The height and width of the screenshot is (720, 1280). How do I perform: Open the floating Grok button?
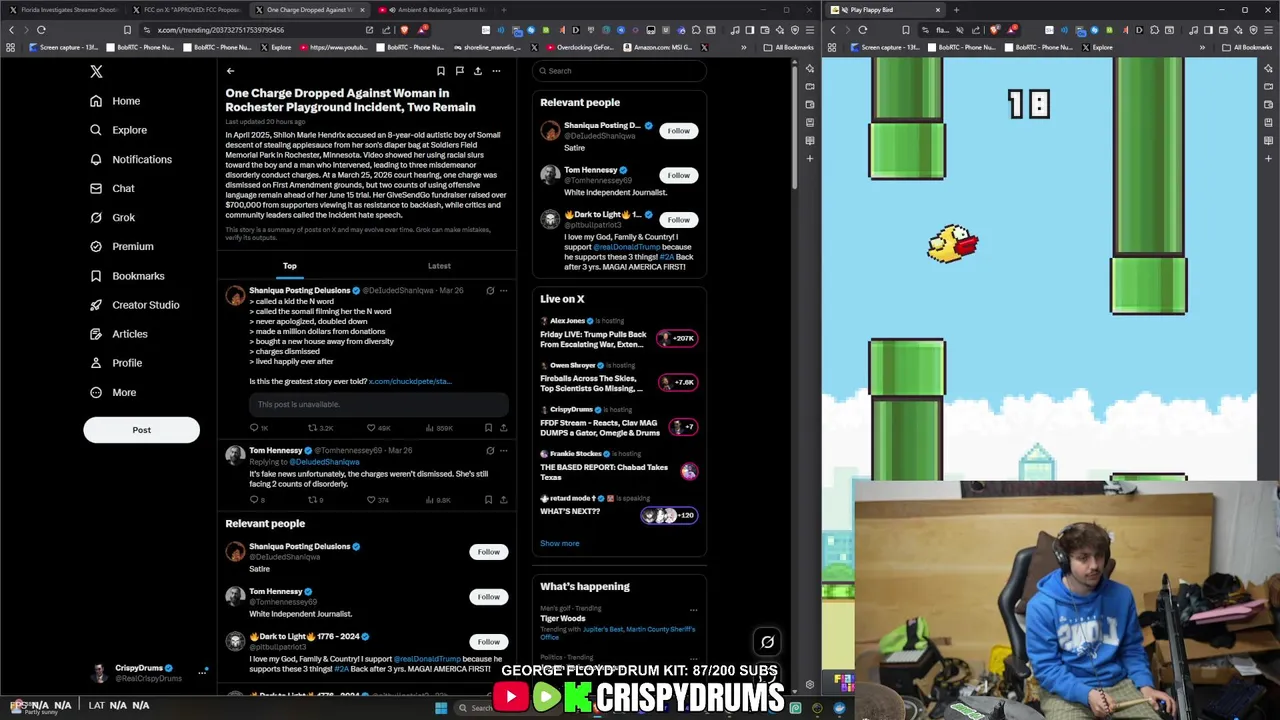point(767,642)
